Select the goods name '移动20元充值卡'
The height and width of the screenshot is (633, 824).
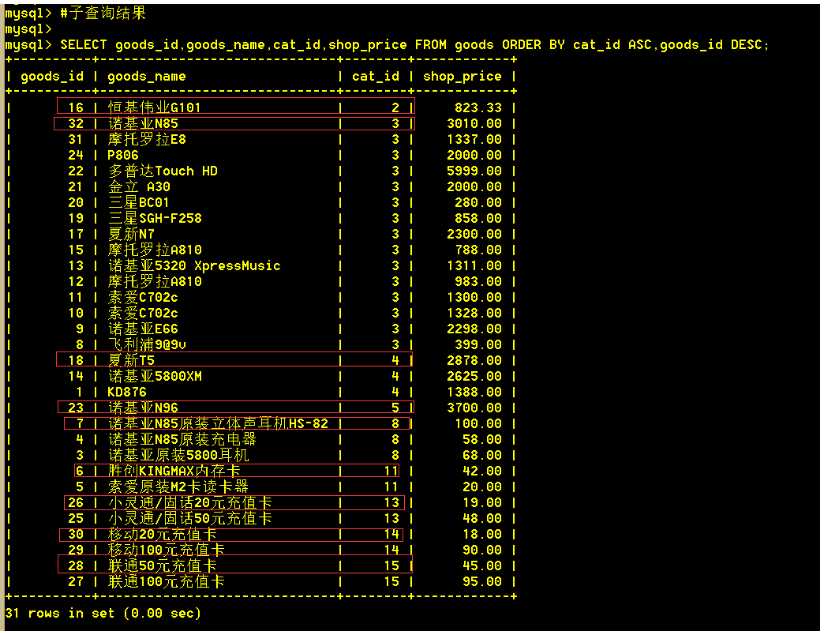coord(162,534)
